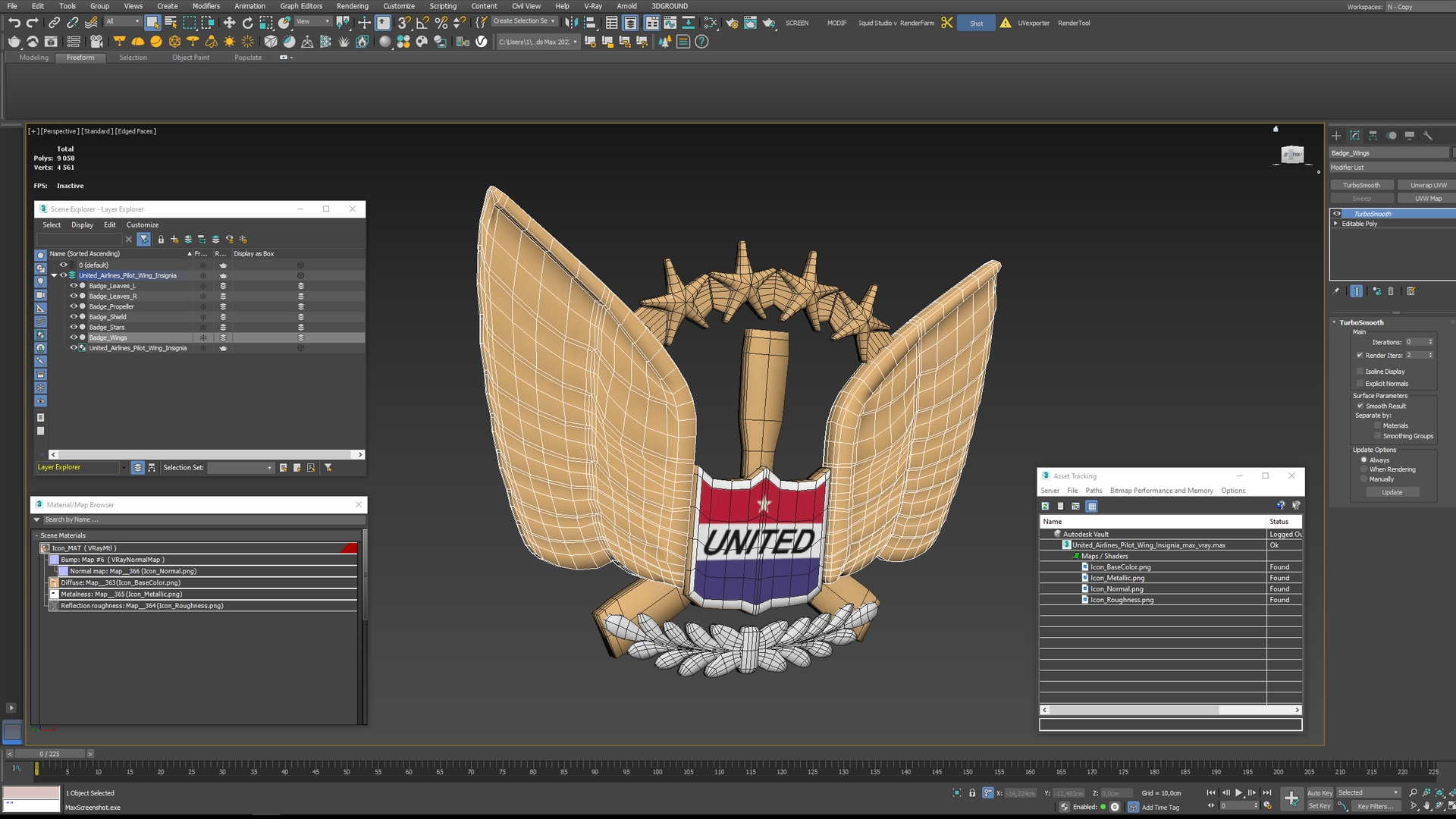The image size is (1456, 819).
Task: Click the V-Ray logo toolbar icon
Action: pos(481,42)
